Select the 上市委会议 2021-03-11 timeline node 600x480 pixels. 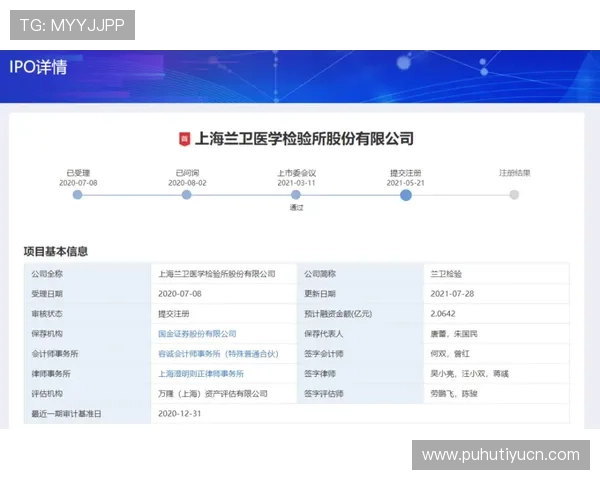tap(296, 195)
